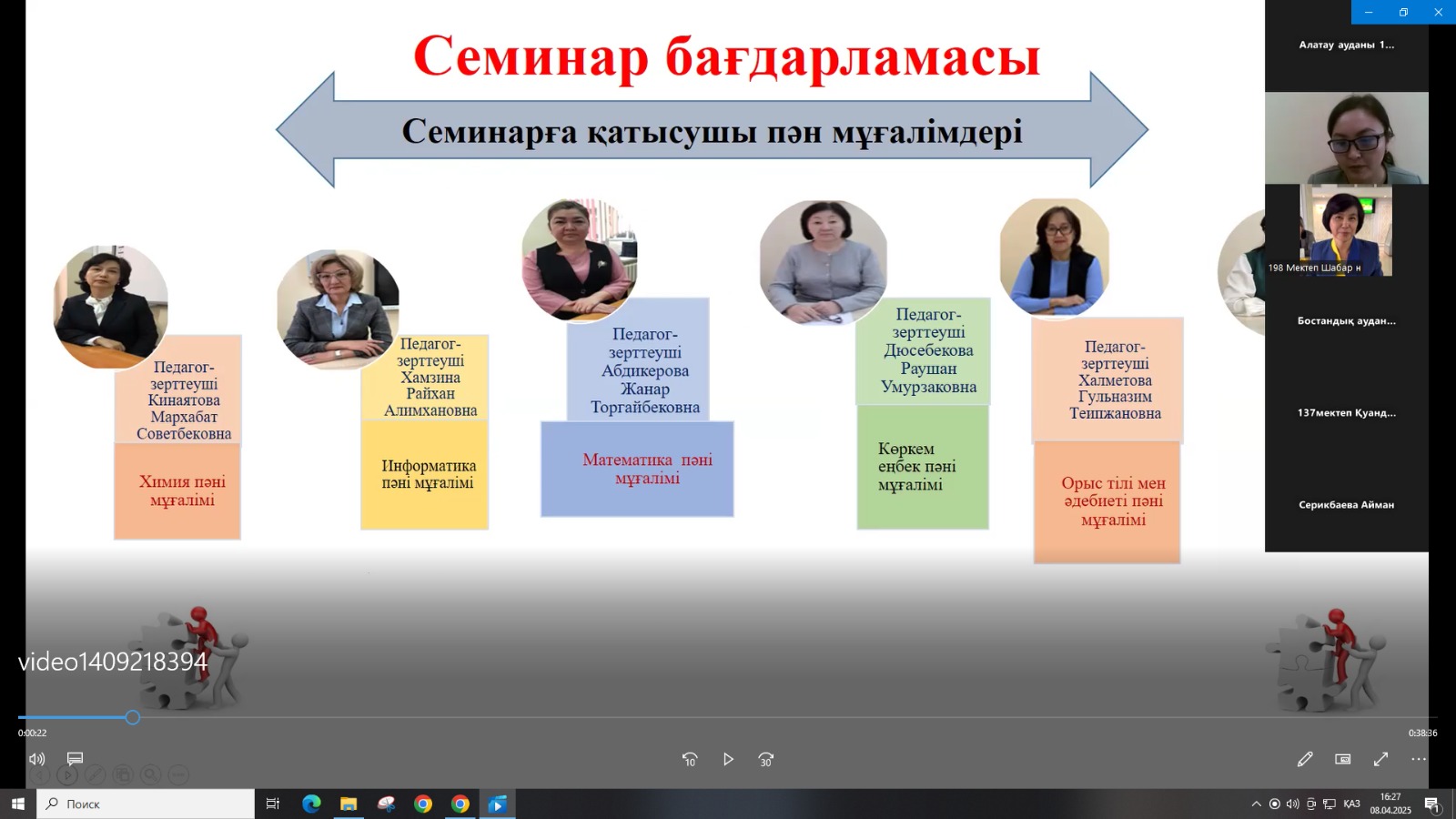Screen dimensions: 1456x819
Task: Open the subtitles and audio menu
Action: [x=76, y=759]
